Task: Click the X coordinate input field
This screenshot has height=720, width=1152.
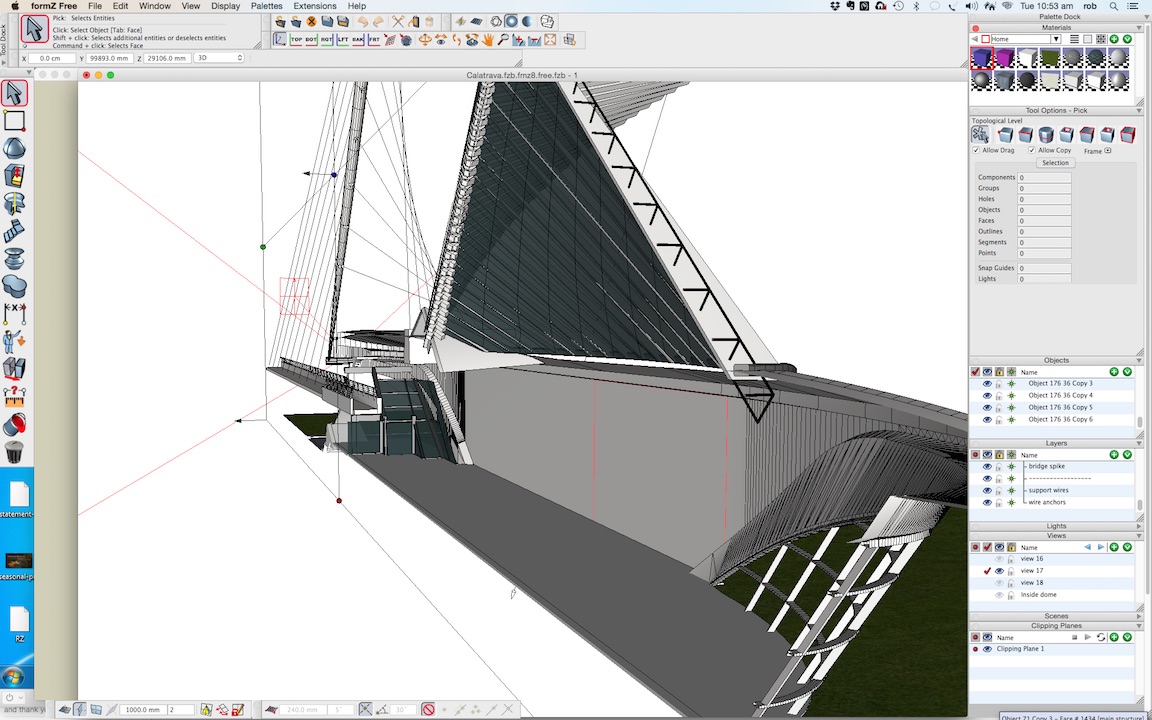Action: click(53, 58)
